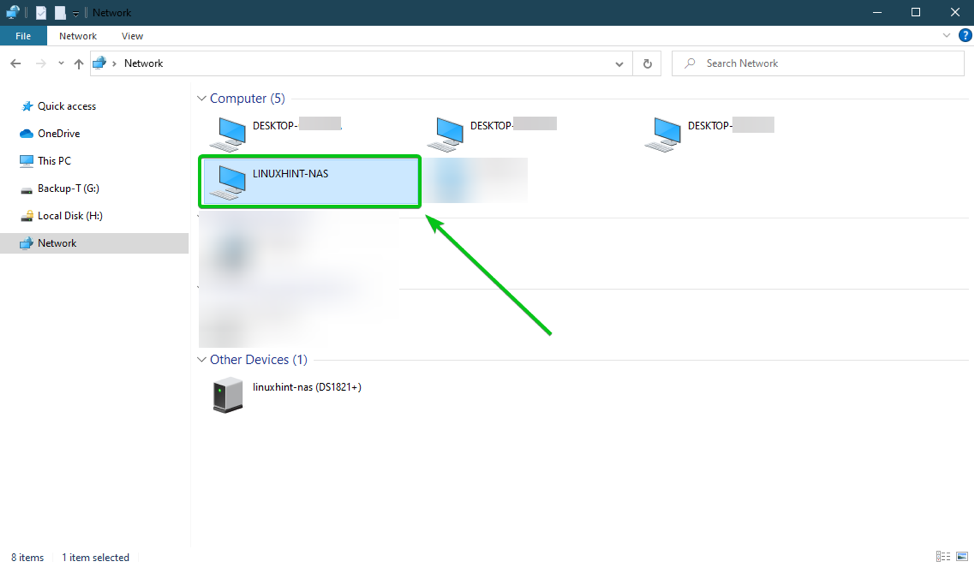Open the Network ribbon tab
Image resolution: width=974 pixels, height=566 pixels.
coord(78,35)
